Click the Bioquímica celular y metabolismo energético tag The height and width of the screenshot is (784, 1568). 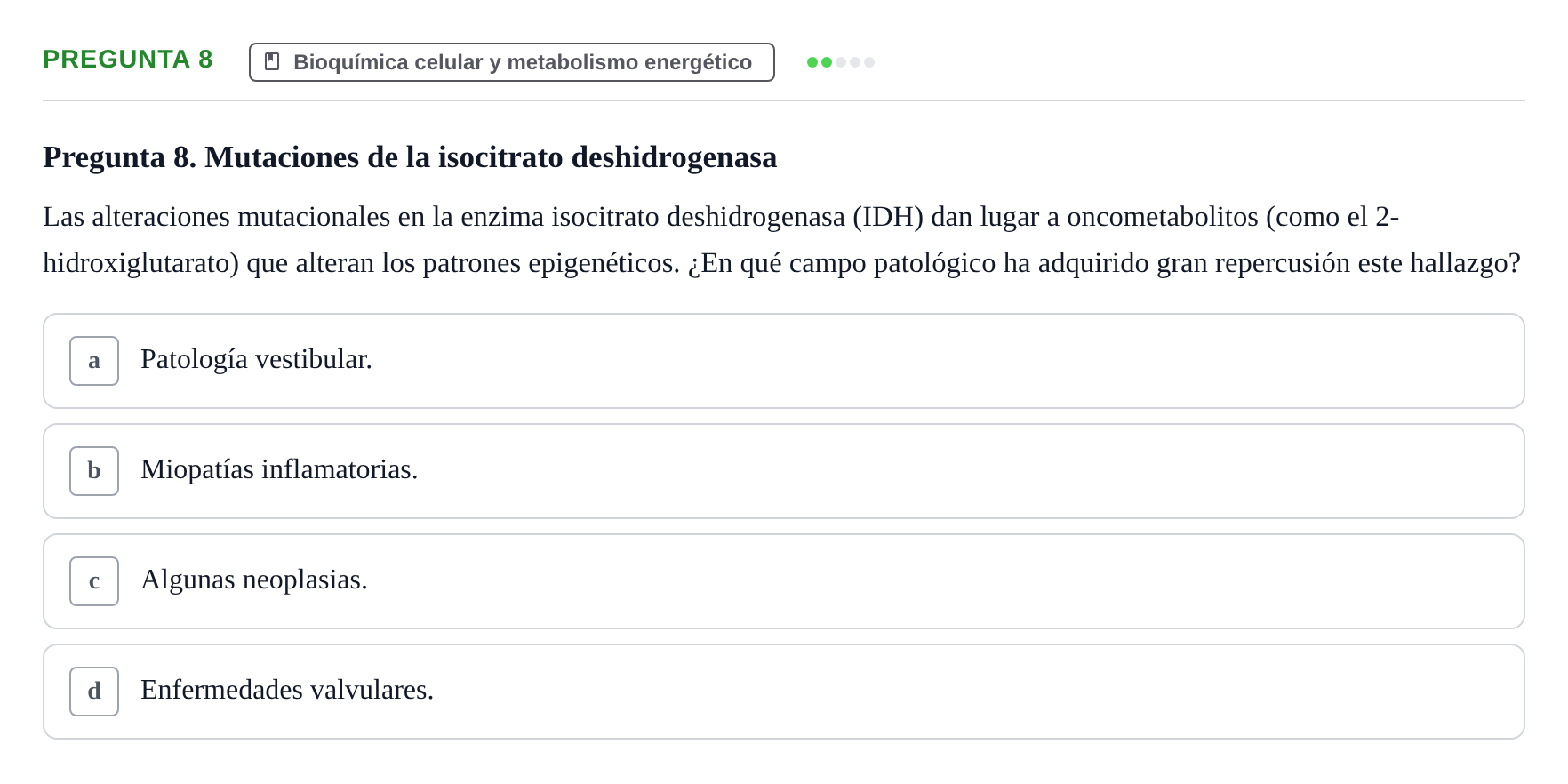coord(511,62)
